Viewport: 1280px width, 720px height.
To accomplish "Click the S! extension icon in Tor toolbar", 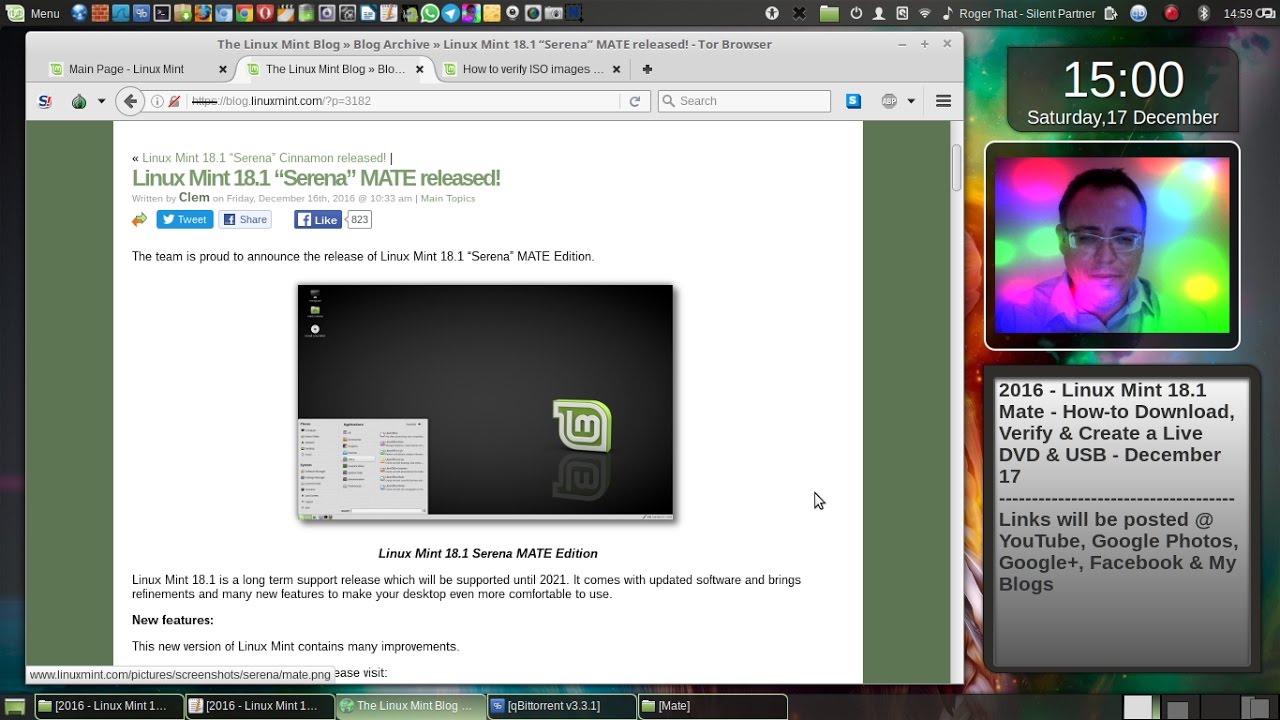I will (45, 101).
